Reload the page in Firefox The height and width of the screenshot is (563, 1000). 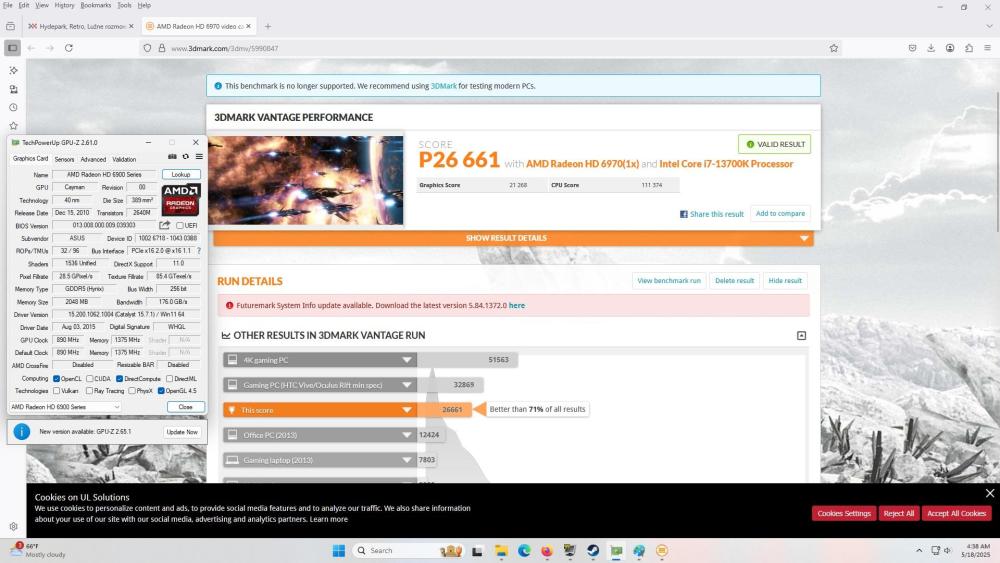[69, 48]
